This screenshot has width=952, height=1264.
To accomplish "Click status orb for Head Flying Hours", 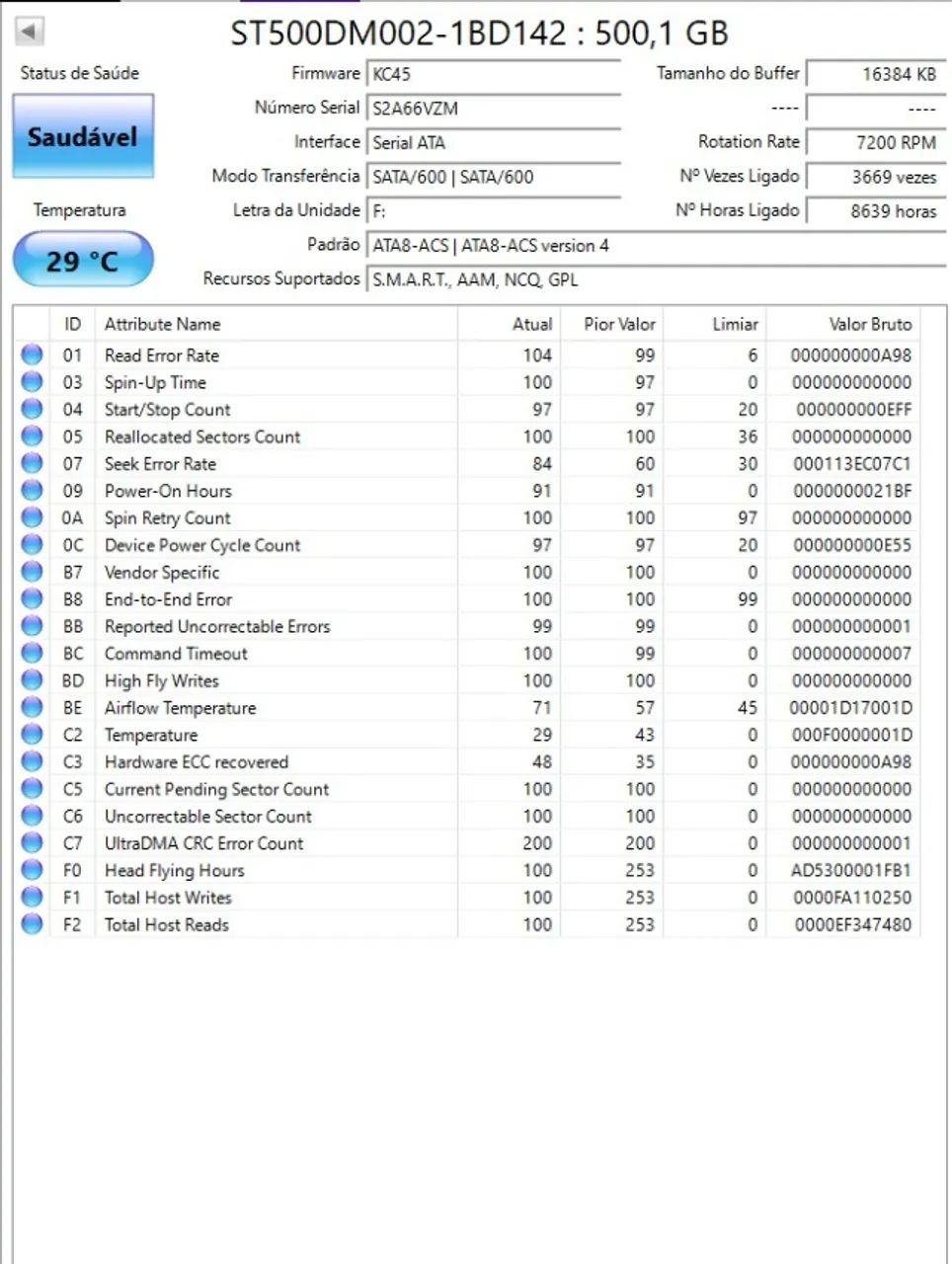I will tap(33, 871).
